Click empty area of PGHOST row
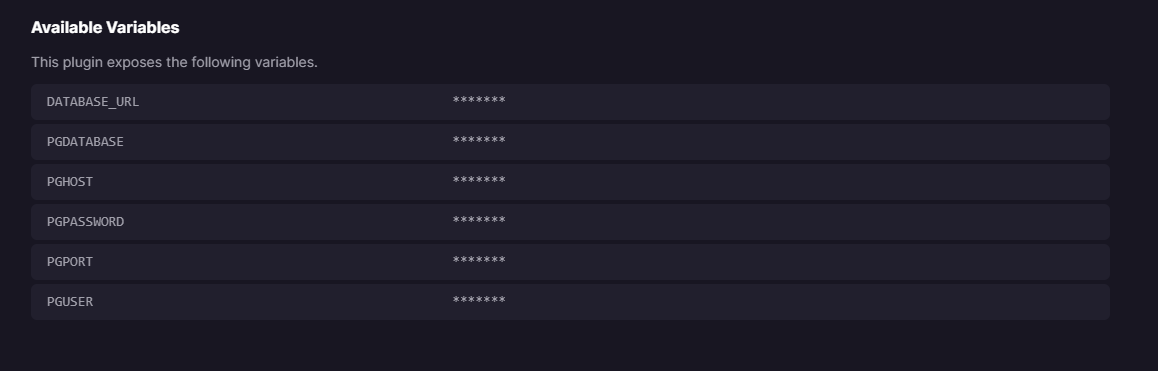Screen dimensions: 1158x371 pos(805,182)
